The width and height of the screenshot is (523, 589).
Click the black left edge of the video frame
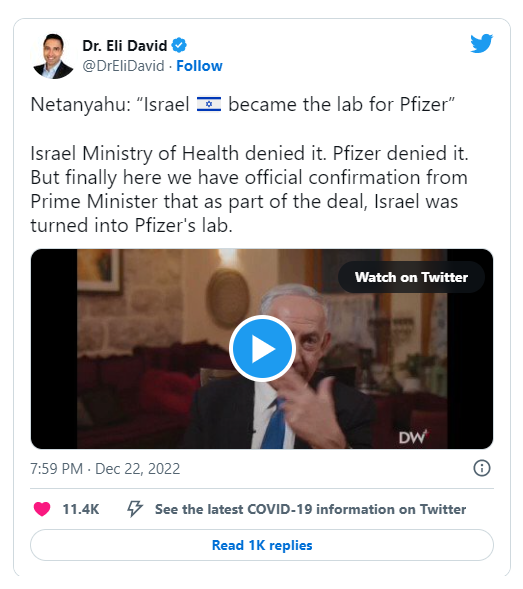[x=54, y=349]
